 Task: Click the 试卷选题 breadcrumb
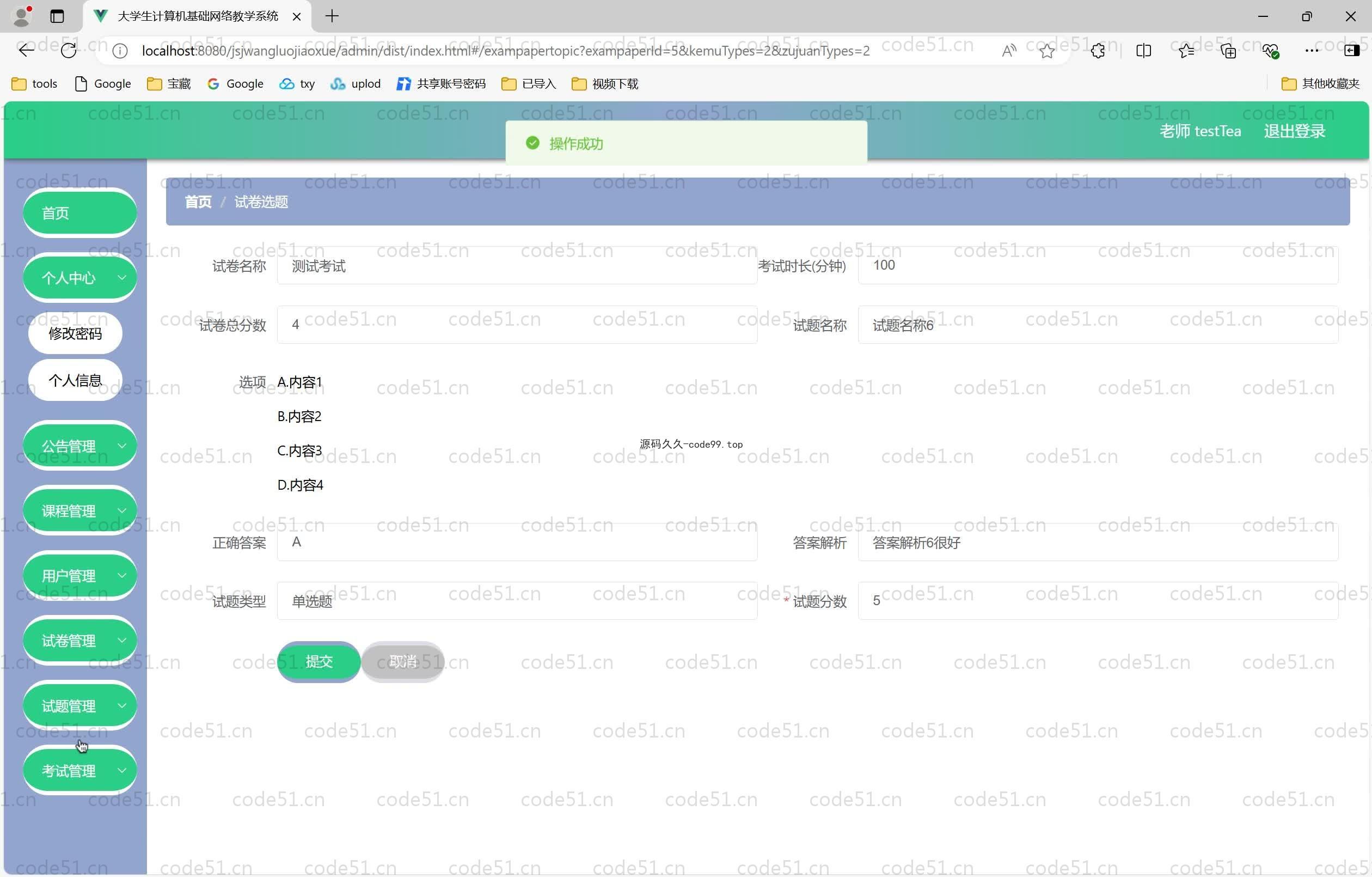click(261, 202)
